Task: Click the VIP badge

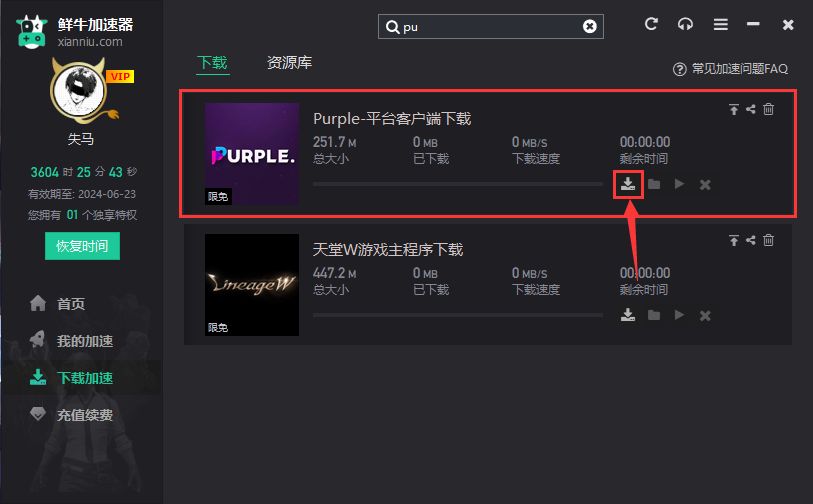Action: (x=120, y=76)
